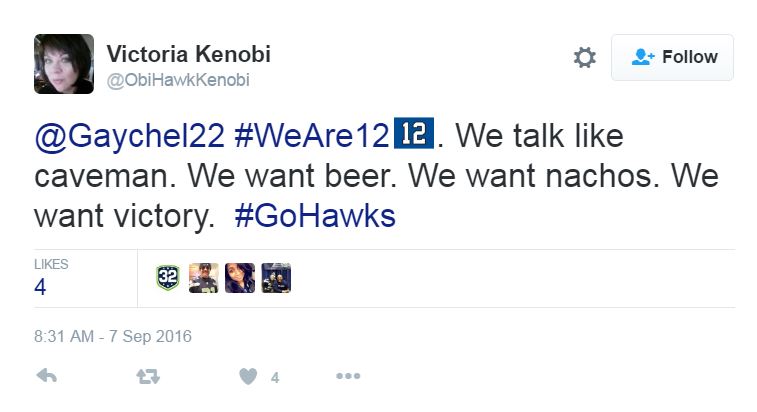This screenshot has width=757, height=412.
Task: Follow Victoria Kenobi
Action: (x=672, y=58)
